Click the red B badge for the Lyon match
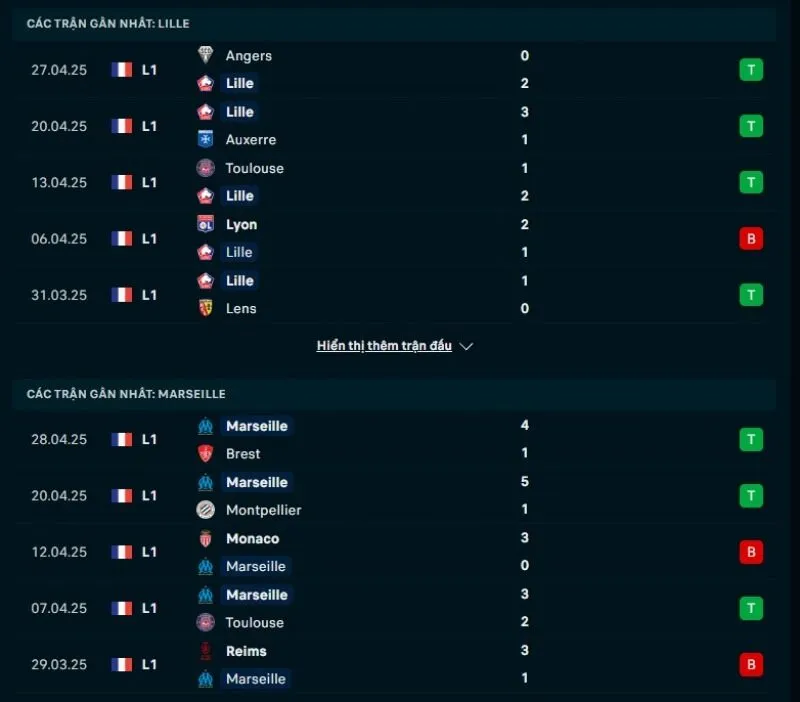Screen dimensions: 800x702 pyautogui.click(x=751, y=238)
